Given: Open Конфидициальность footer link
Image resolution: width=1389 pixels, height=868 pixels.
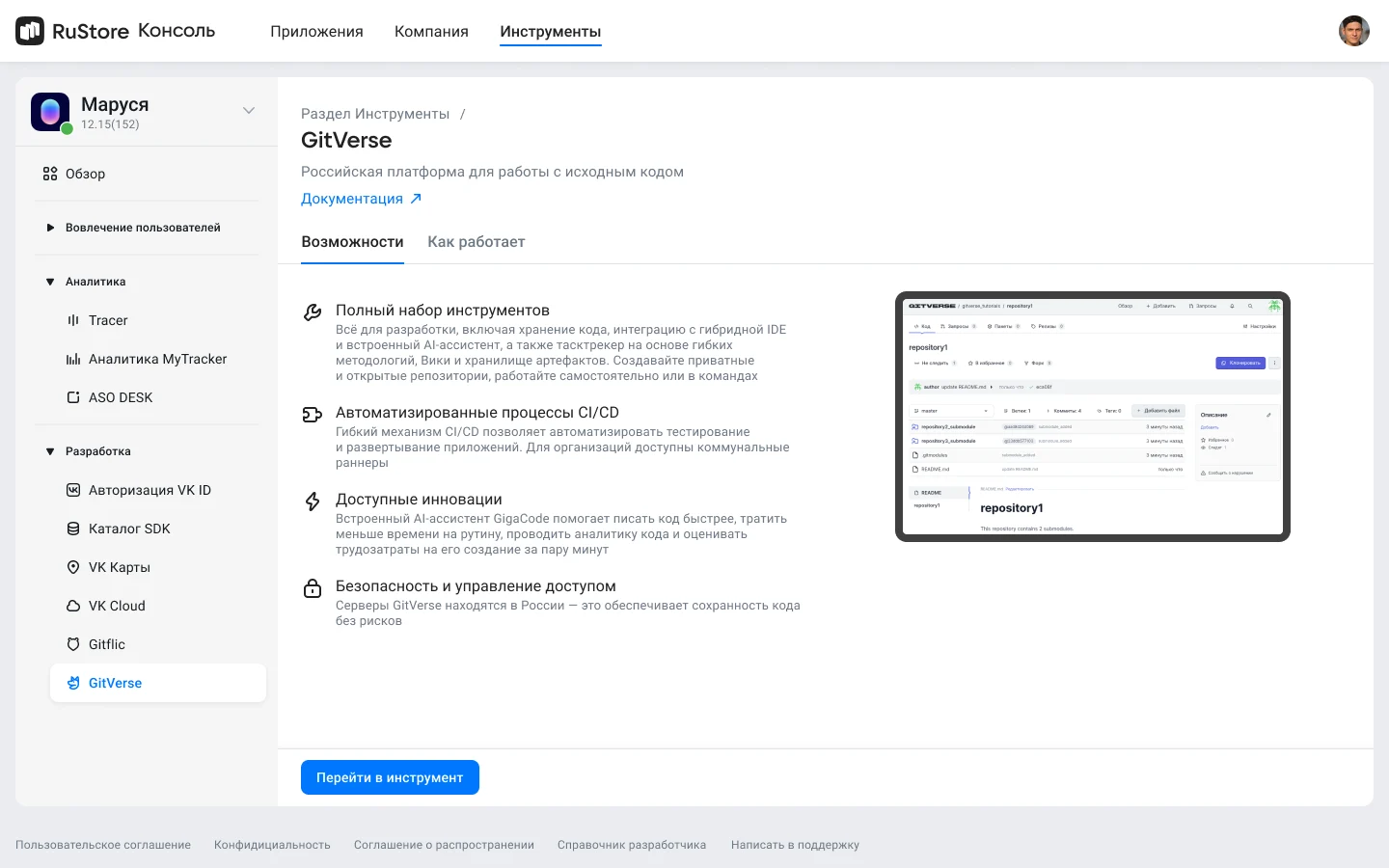Looking at the screenshot, I should (272, 845).
